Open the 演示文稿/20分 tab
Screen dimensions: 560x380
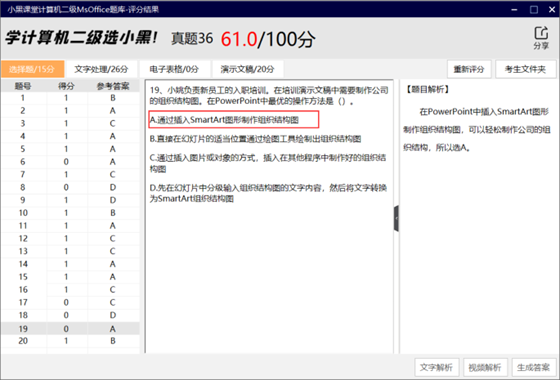click(248, 69)
